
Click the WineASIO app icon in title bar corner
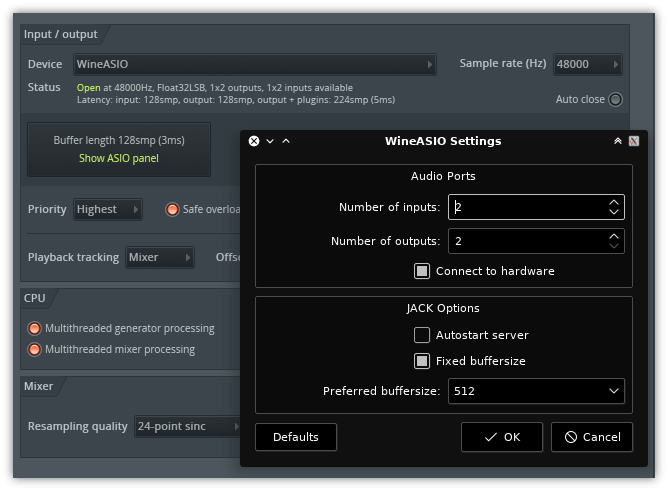pyautogui.click(x=634, y=141)
